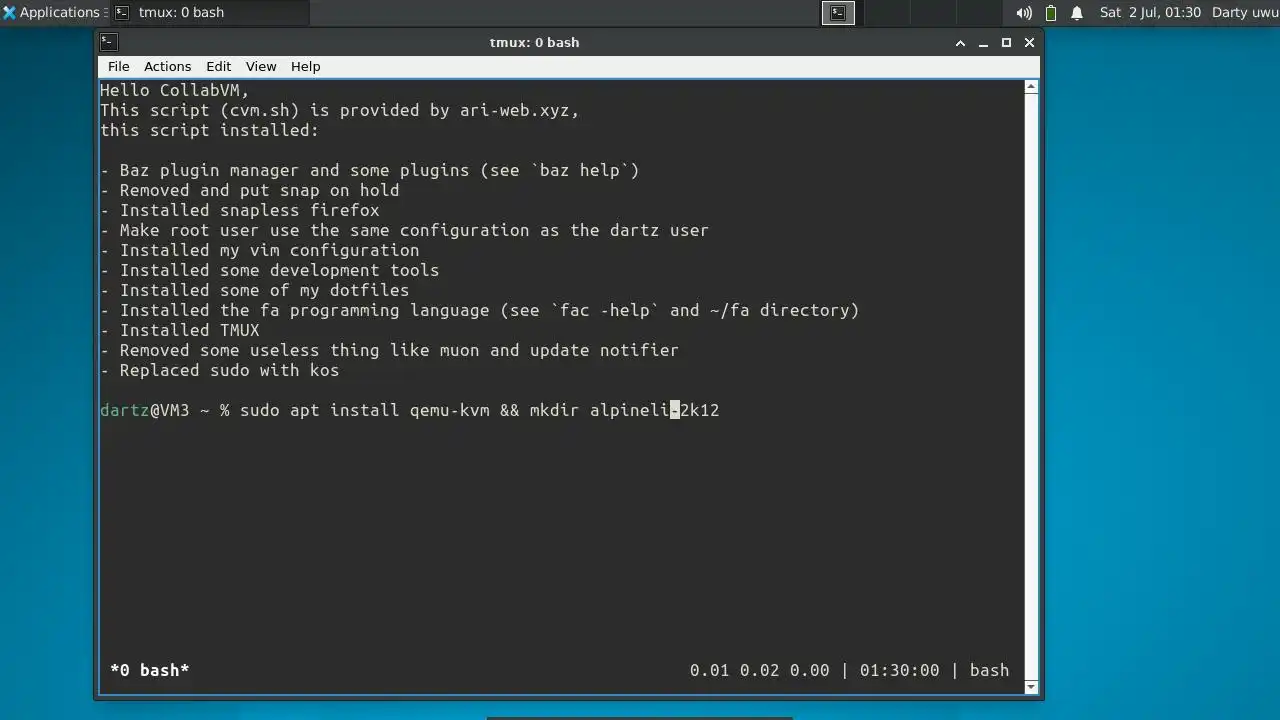1280x720 pixels.
Task: Close the tmux terminal window
Action: pos(1029,43)
